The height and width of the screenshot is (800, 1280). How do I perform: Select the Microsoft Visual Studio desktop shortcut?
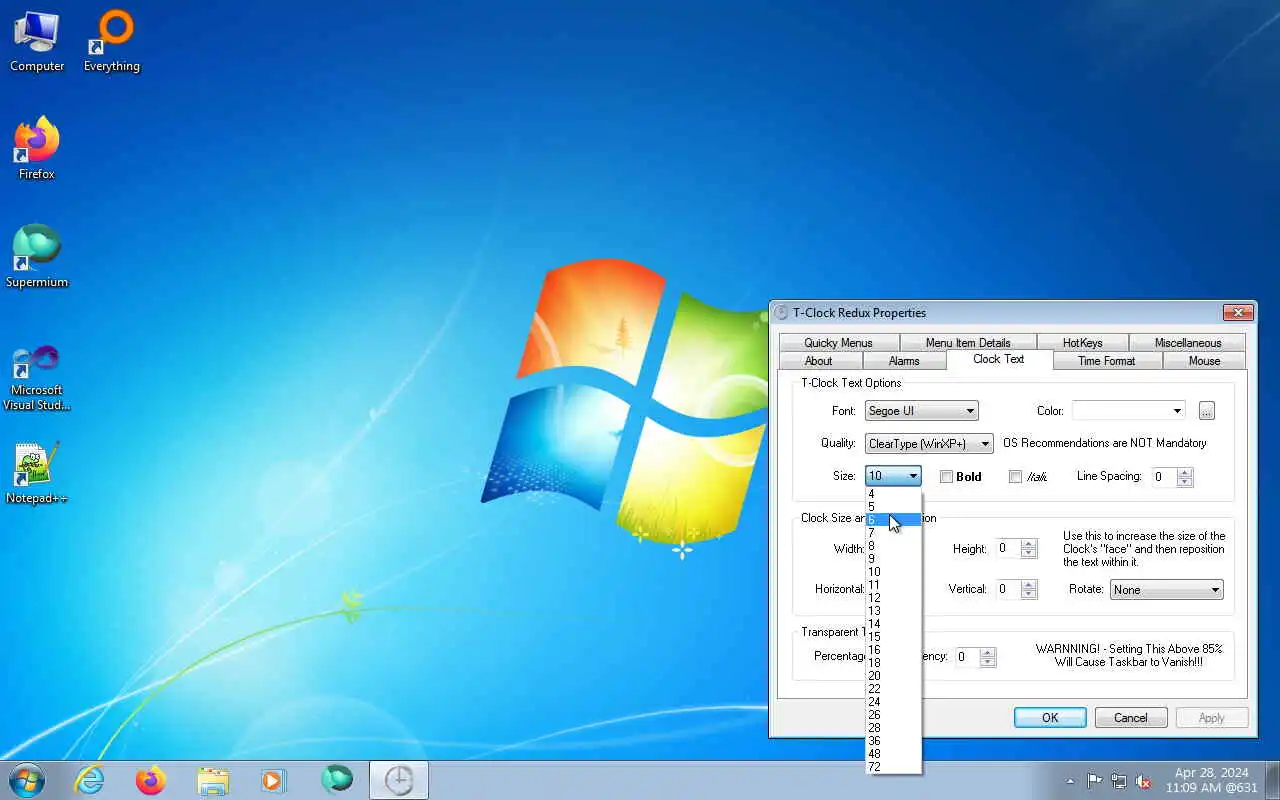[37, 378]
